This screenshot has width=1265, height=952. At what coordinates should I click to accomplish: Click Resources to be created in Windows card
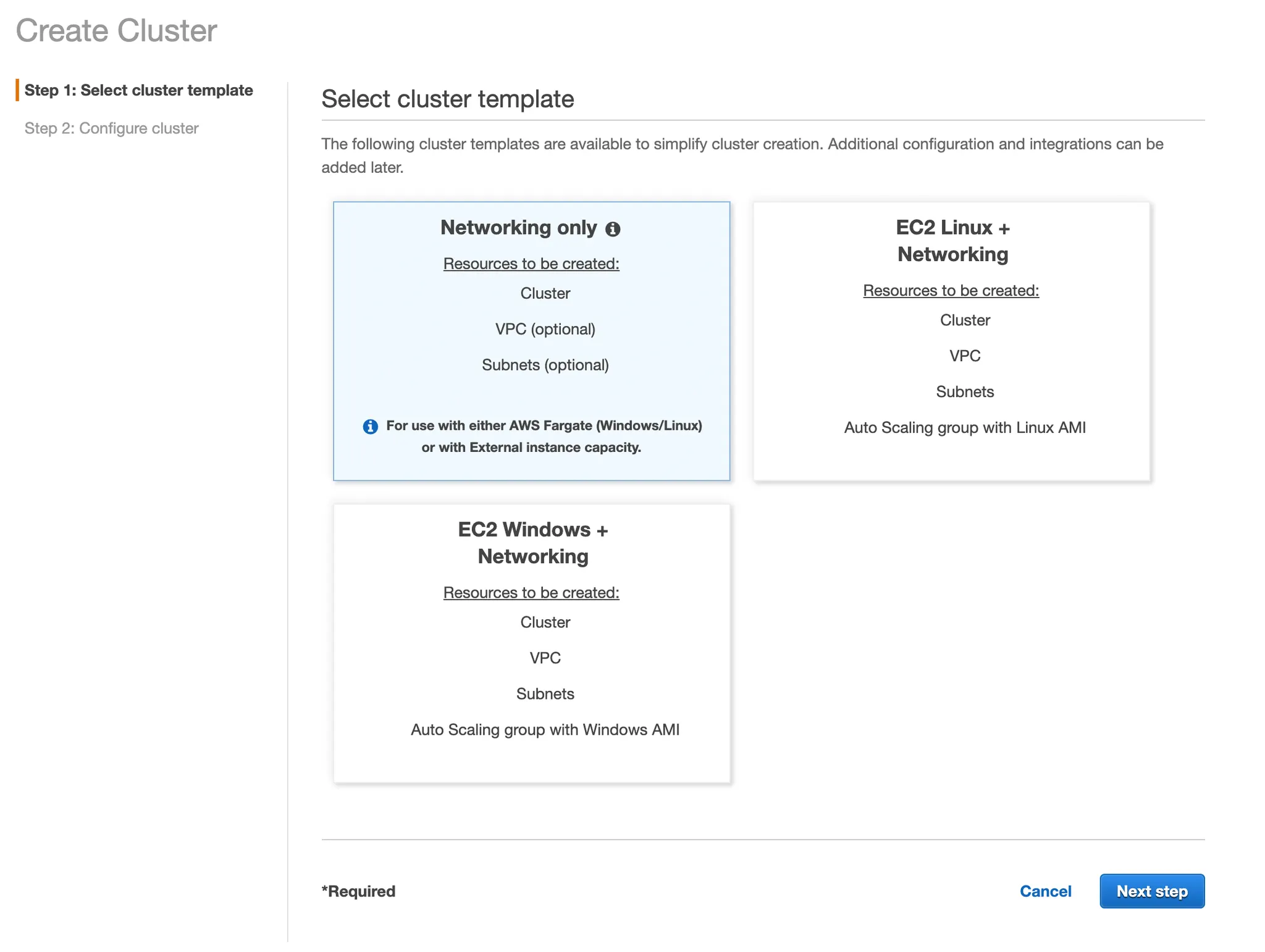point(531,593)
